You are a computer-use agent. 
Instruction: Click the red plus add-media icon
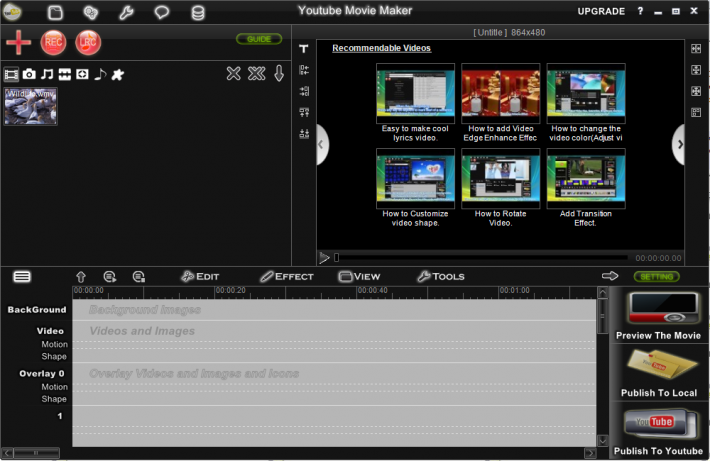[x=19, y=43]
